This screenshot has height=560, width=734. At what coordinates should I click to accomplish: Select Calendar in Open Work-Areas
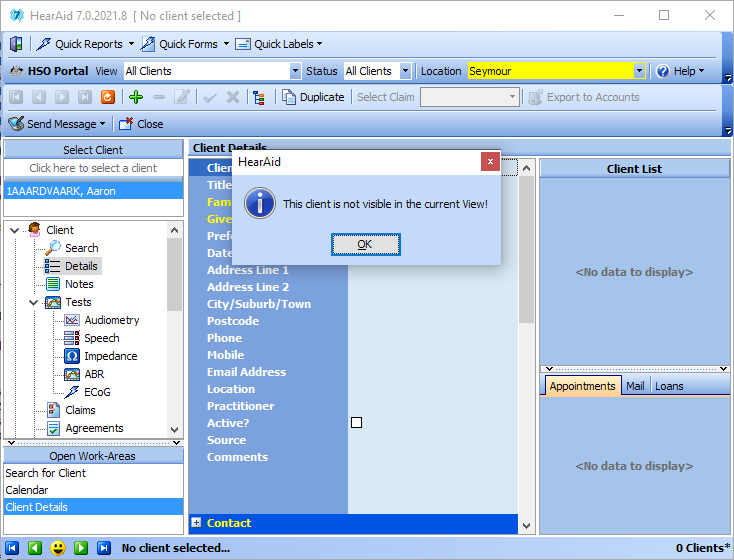point(94,490)
